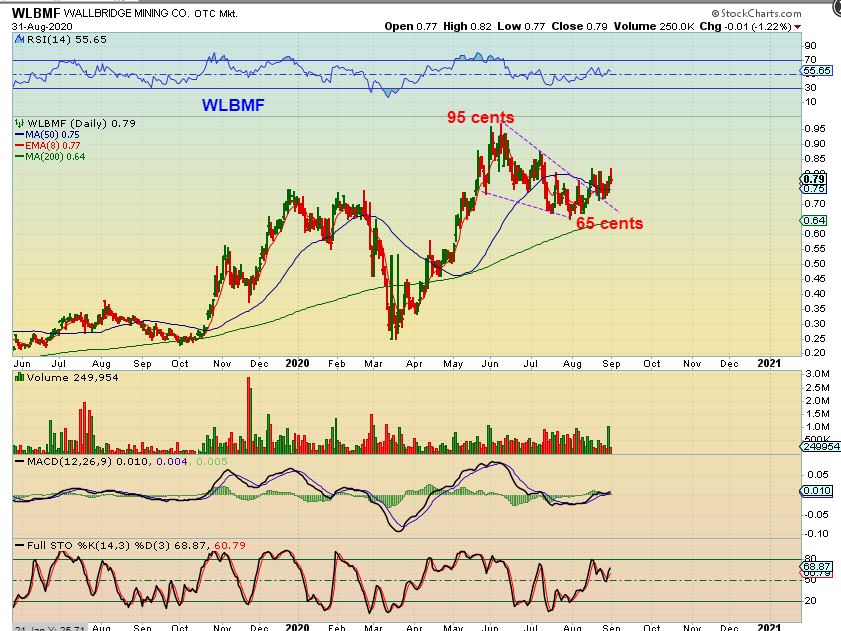
Task: Click the volume bars icon beside Volume 249,954
Action: click(19, 377)
